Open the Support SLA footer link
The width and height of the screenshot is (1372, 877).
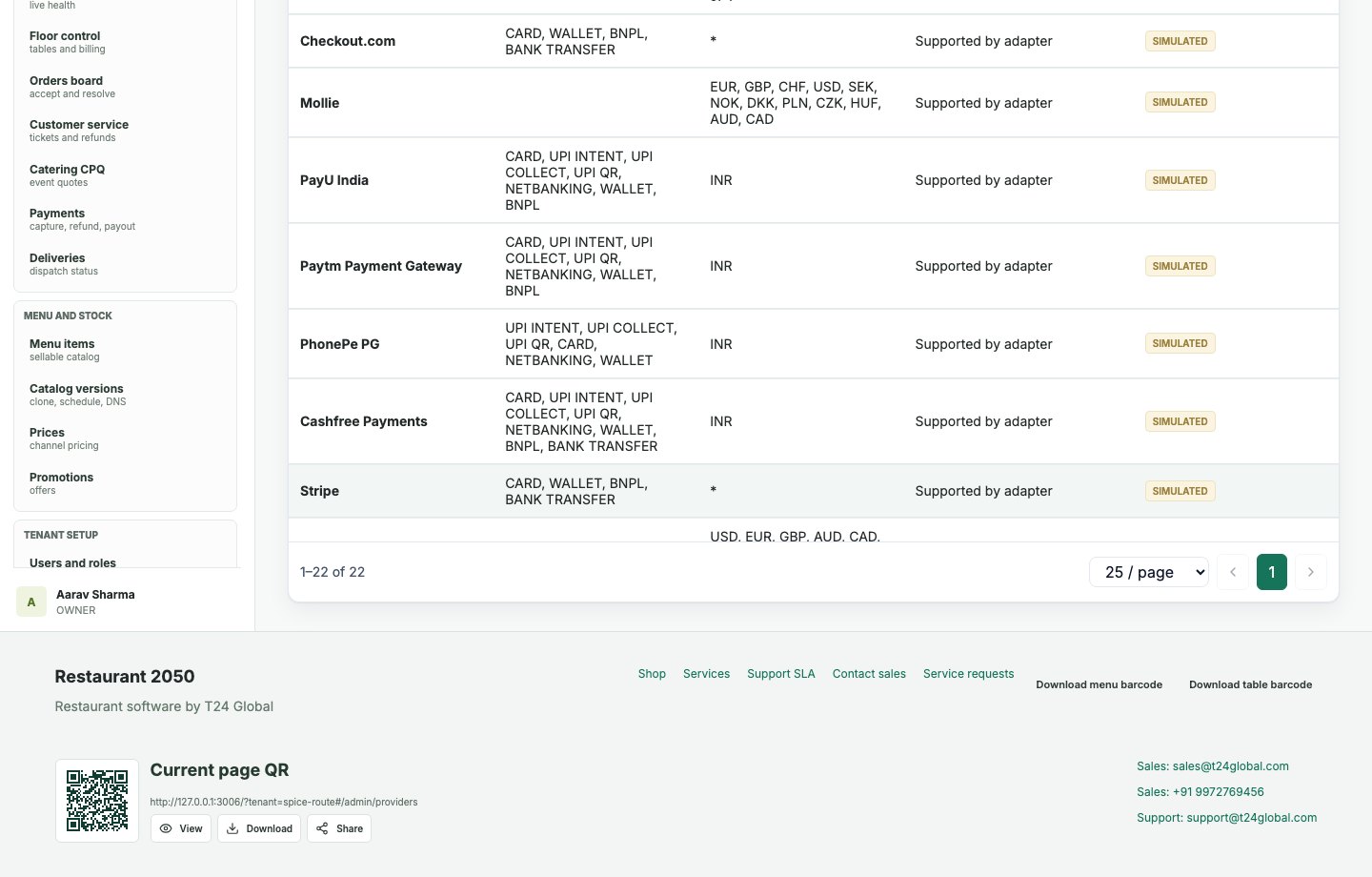click(x=781, y=674)
